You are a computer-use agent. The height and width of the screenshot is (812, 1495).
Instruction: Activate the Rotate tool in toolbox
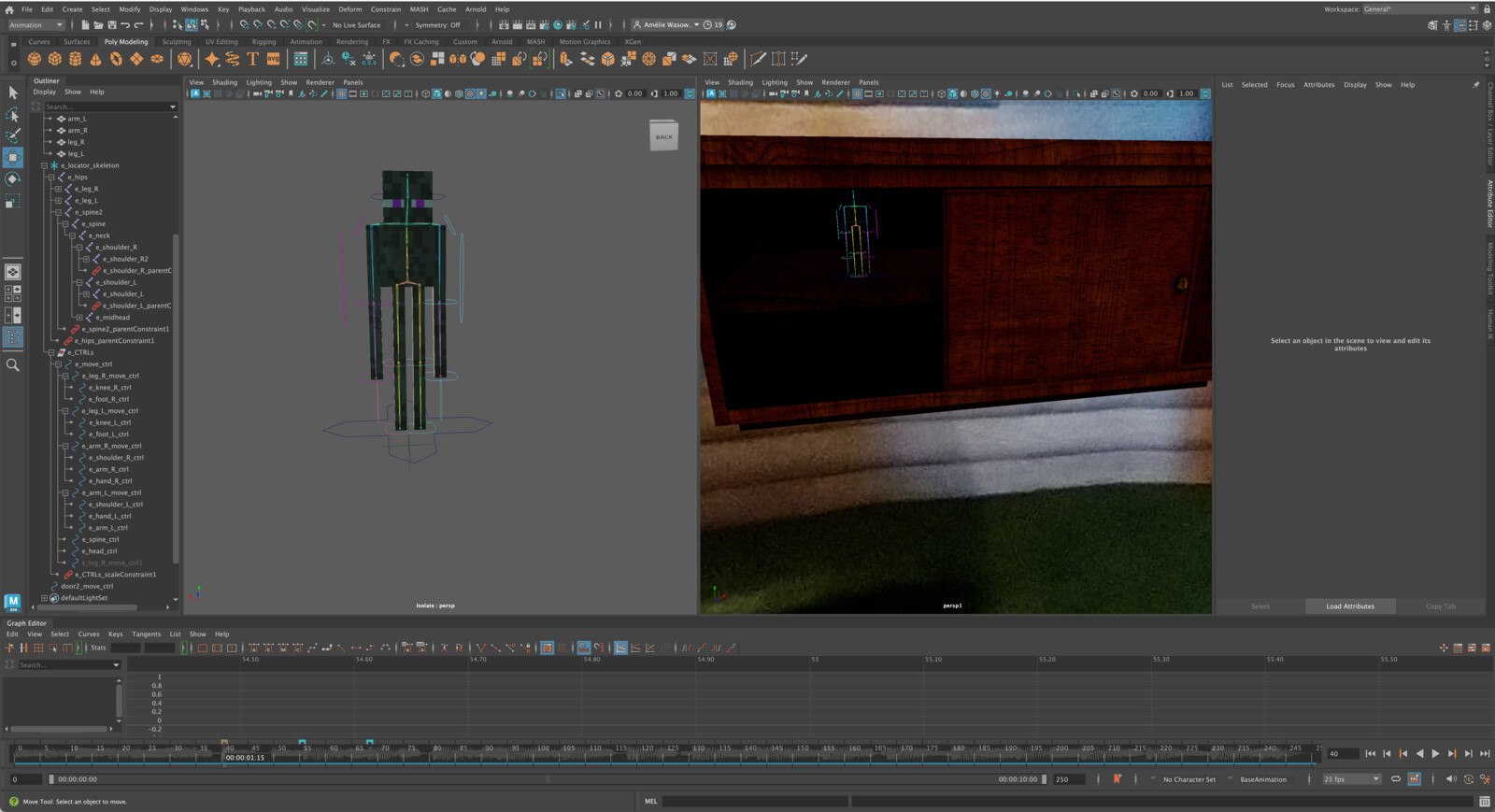coord(13,179)
